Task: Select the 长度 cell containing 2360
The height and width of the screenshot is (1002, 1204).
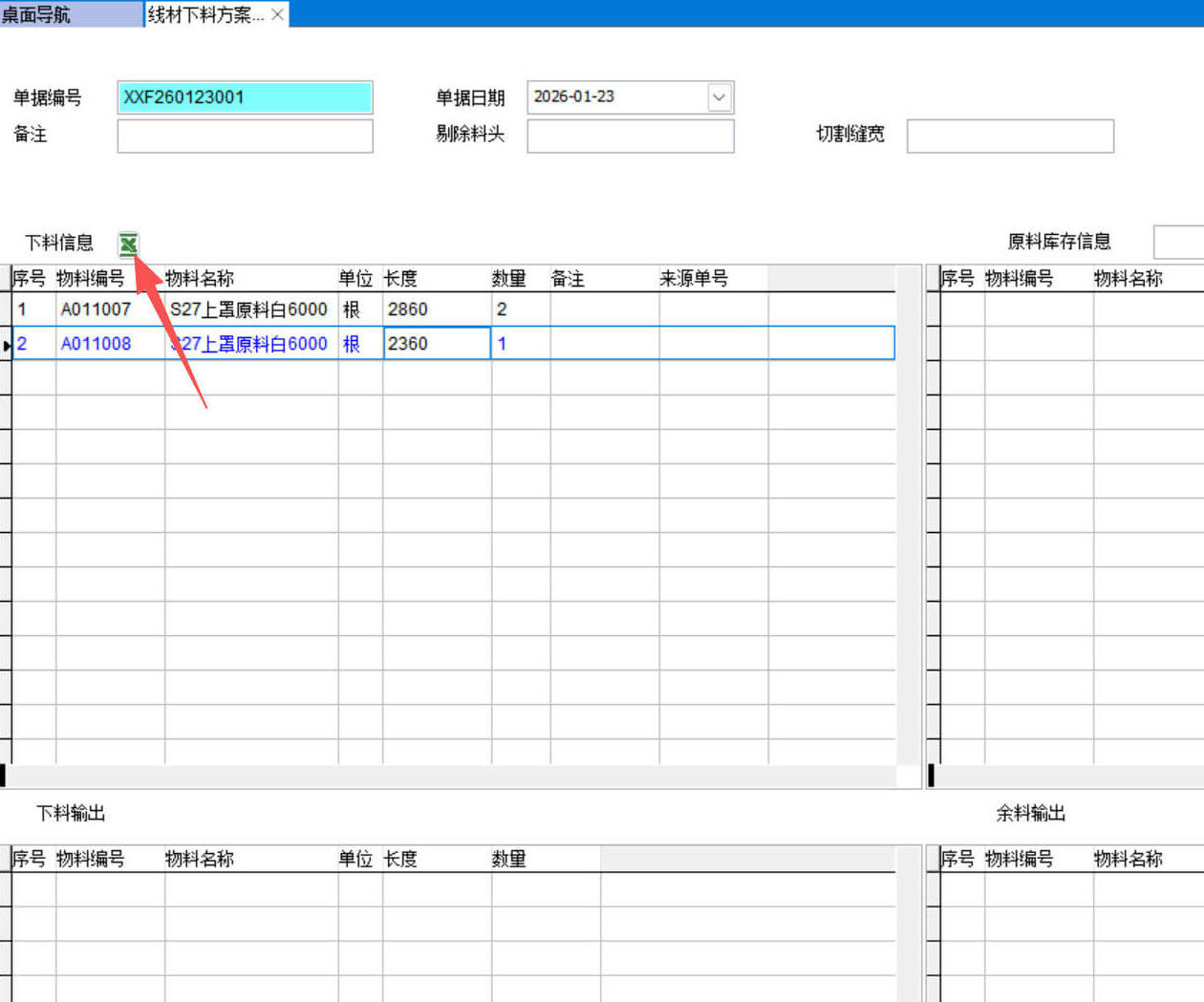Action: coord(436,344)
